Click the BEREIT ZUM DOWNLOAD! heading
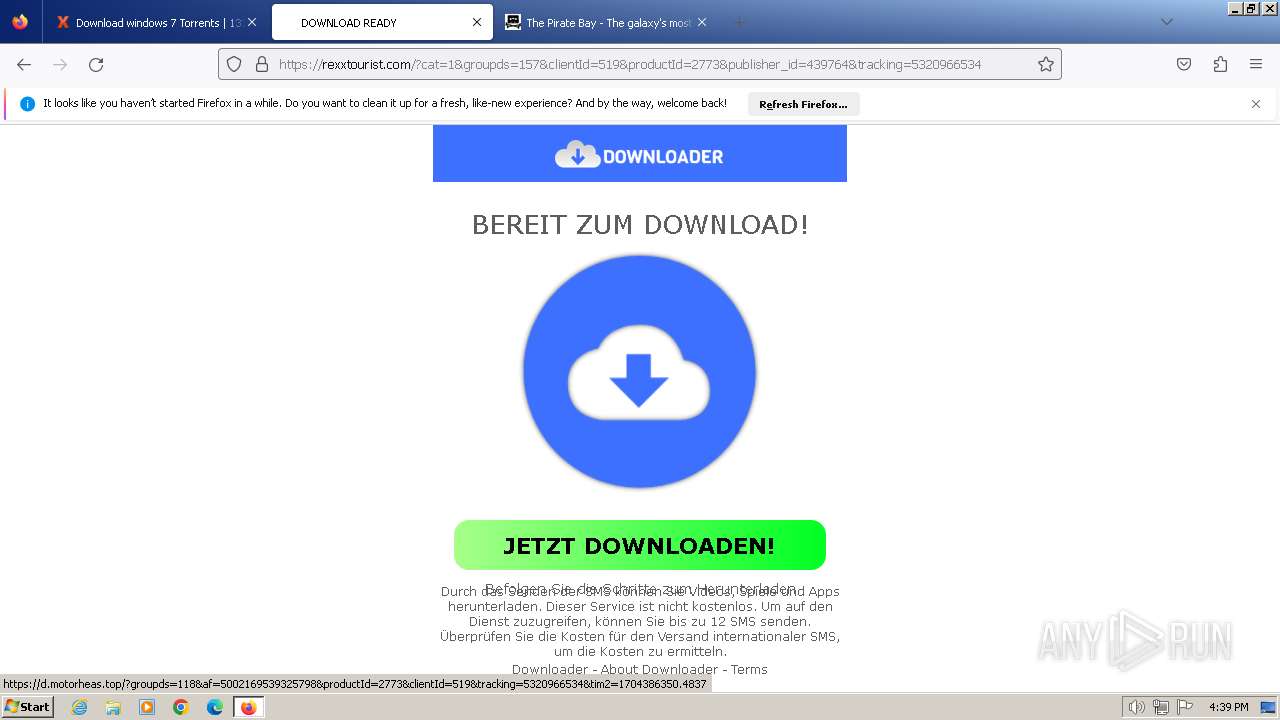Image resolution: width=1280 pixels, height=720 pixels. 640,224
